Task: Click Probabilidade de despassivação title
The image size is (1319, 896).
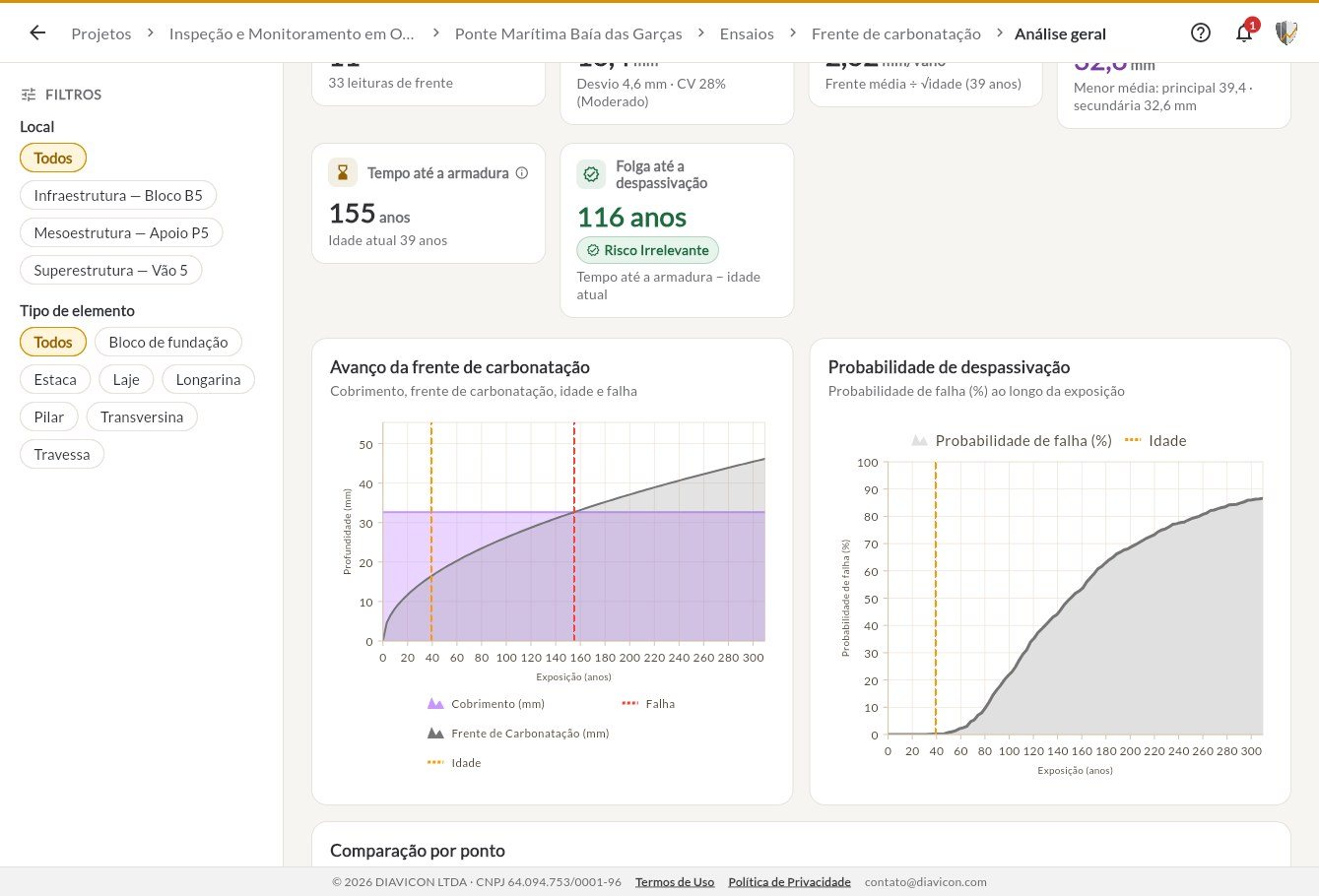Action: [x=949, y=367]
